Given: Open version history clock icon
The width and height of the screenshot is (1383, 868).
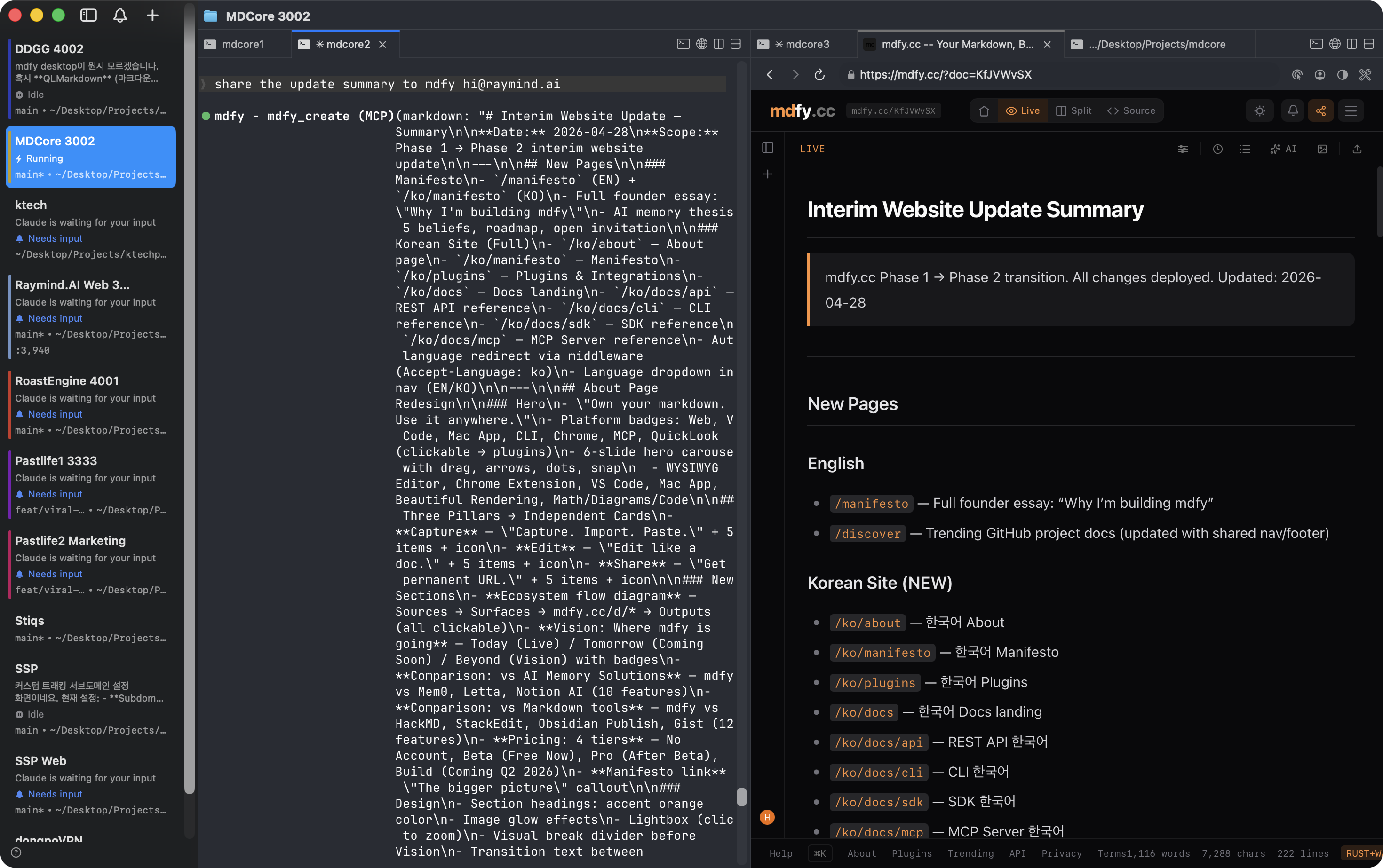Looking at the screenshot, I should (1217, 149).
